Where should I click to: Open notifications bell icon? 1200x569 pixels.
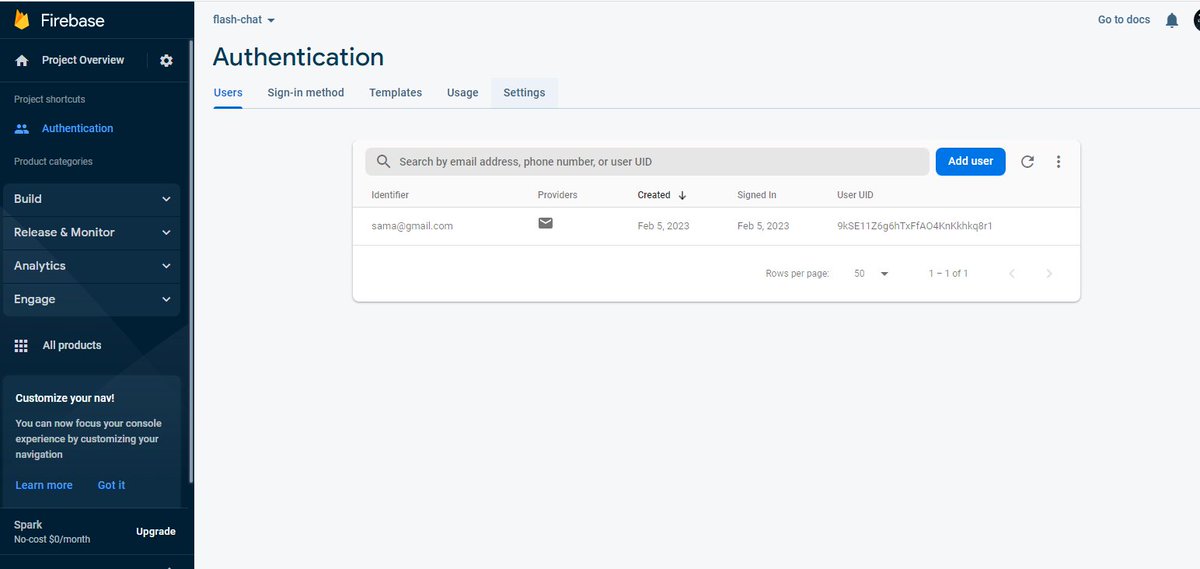point(1172,20)
